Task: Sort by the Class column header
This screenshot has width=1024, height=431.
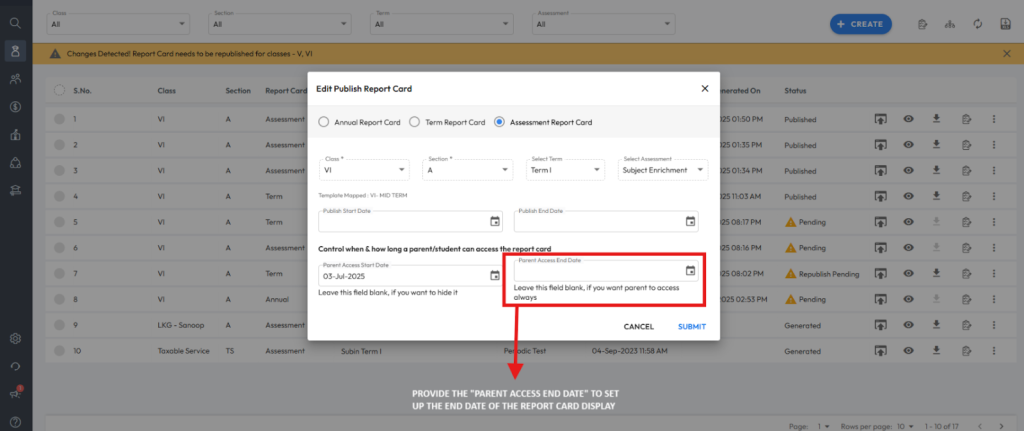Action: click(x=166, y=90)
